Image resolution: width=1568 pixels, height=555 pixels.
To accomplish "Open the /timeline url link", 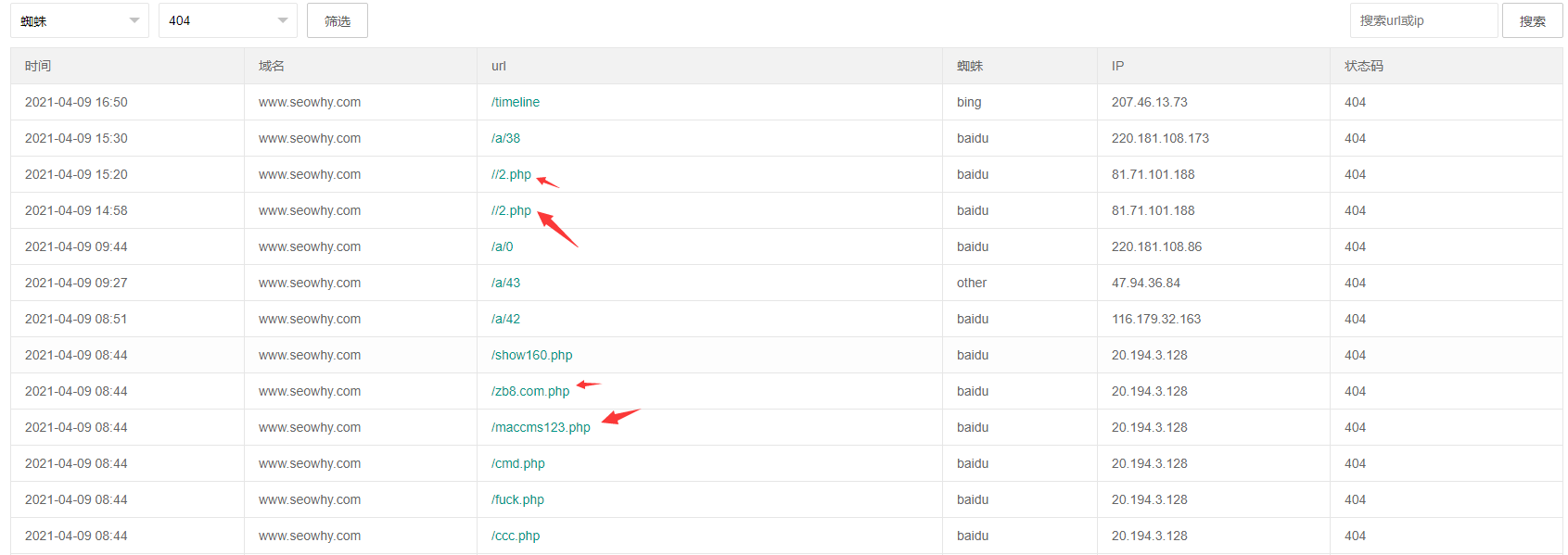I will 516,102.
